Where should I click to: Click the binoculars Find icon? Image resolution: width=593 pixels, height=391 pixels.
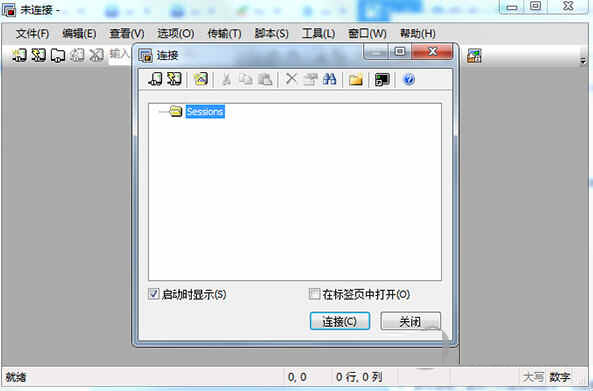point(330,79)
